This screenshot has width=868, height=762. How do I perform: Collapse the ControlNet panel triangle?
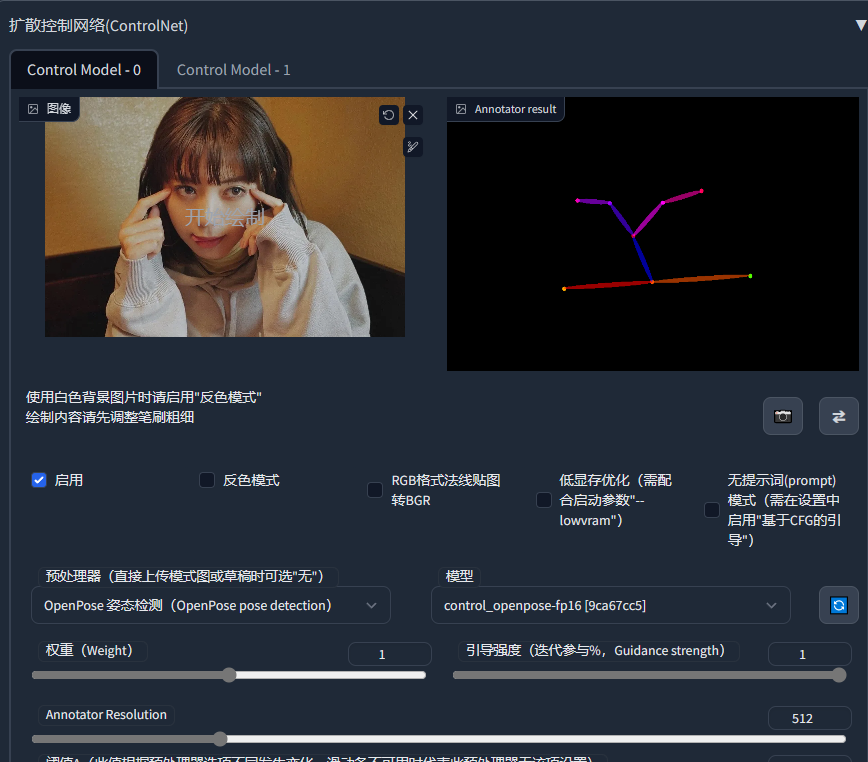pos(861,25)
